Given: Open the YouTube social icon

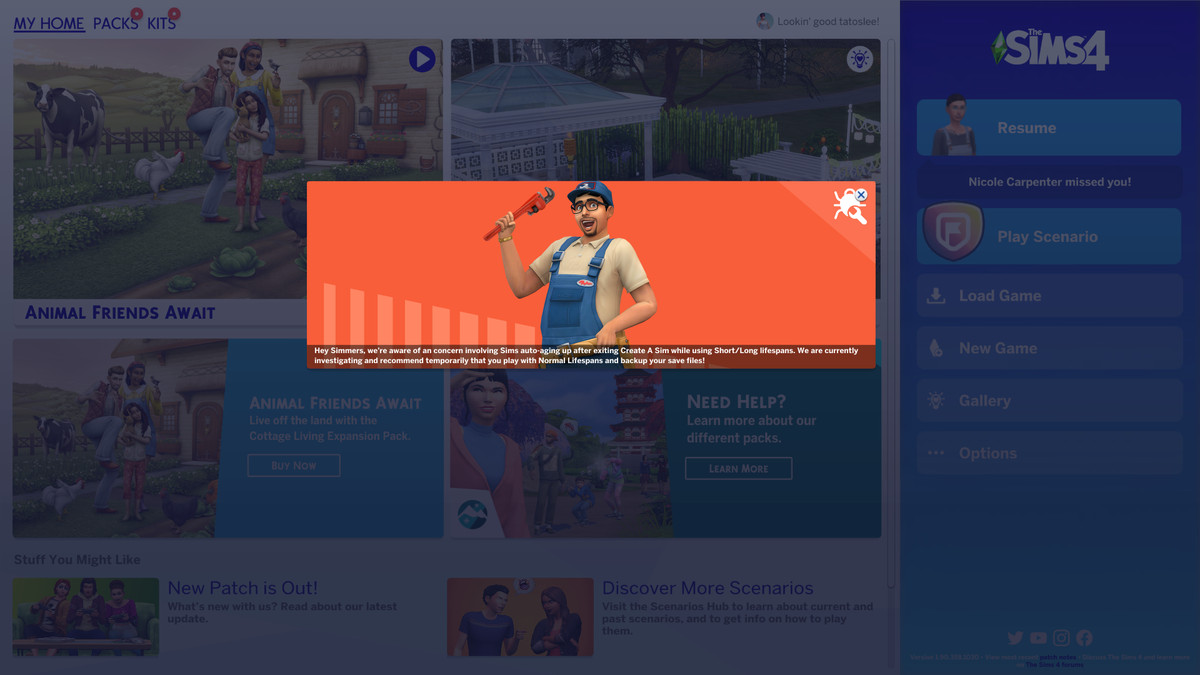Looking at the screenshot, I should [x=1038, y=638].
